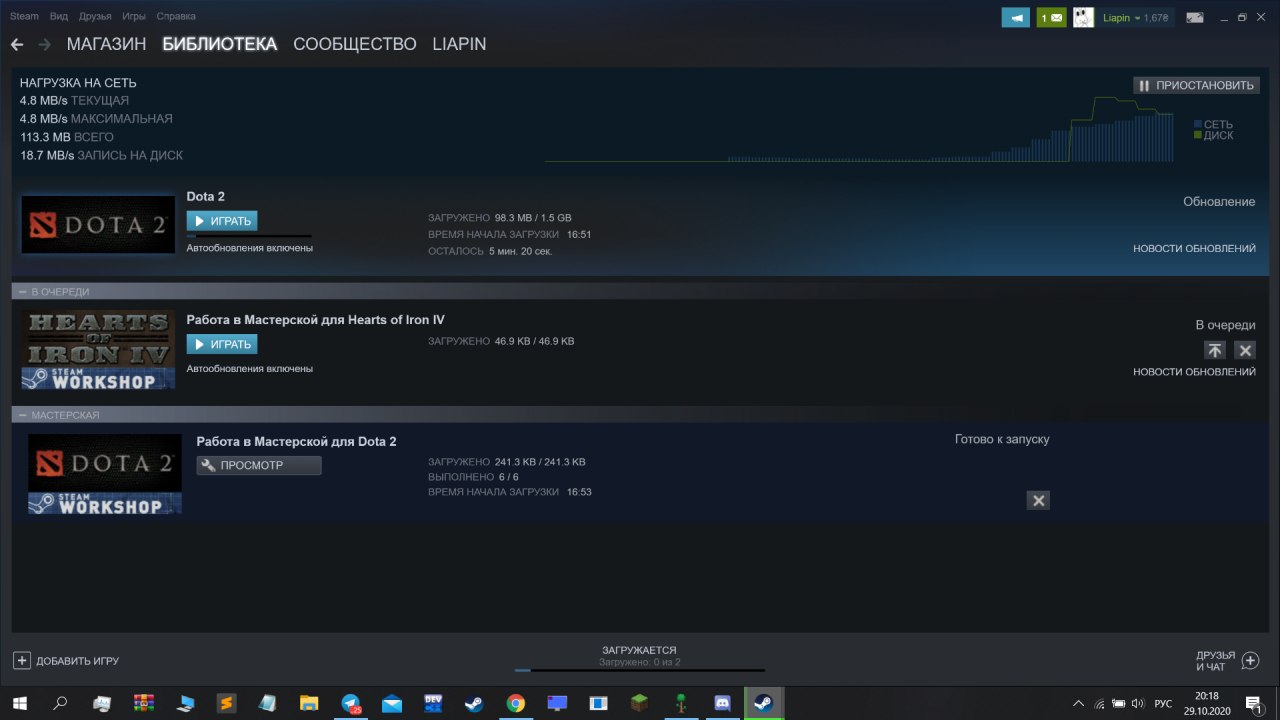Screen dimensions: 1280x720
Task: Open the Друзья menu
Action: 95,17
